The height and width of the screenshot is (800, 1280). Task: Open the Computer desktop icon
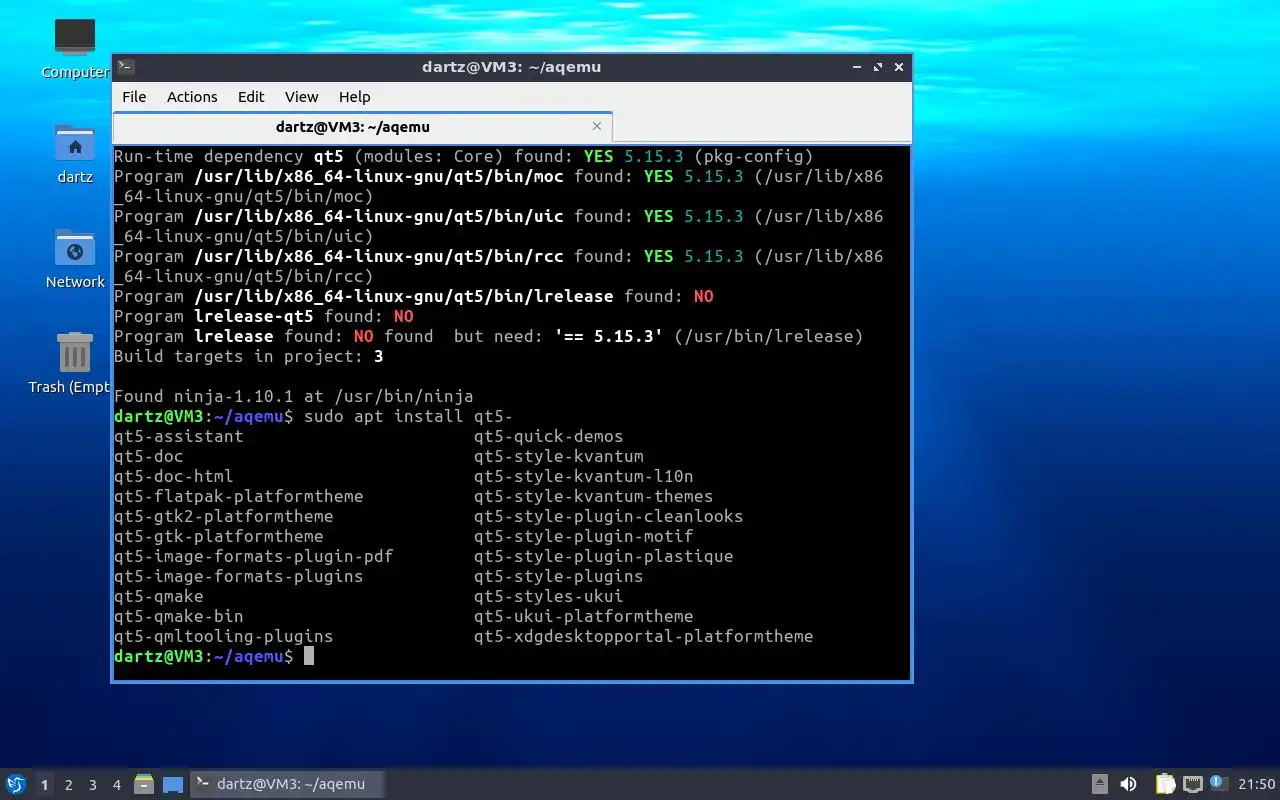click(x=75, y=47)
